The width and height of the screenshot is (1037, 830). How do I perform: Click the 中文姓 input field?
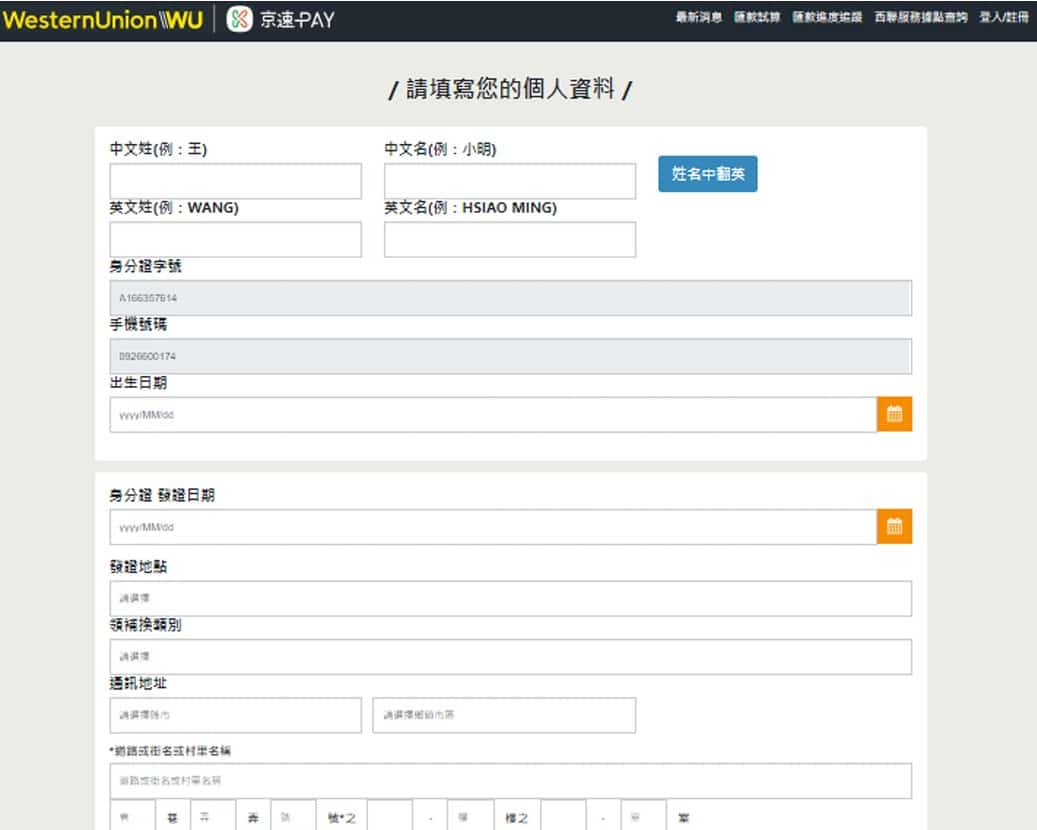(x=235, y=182)
